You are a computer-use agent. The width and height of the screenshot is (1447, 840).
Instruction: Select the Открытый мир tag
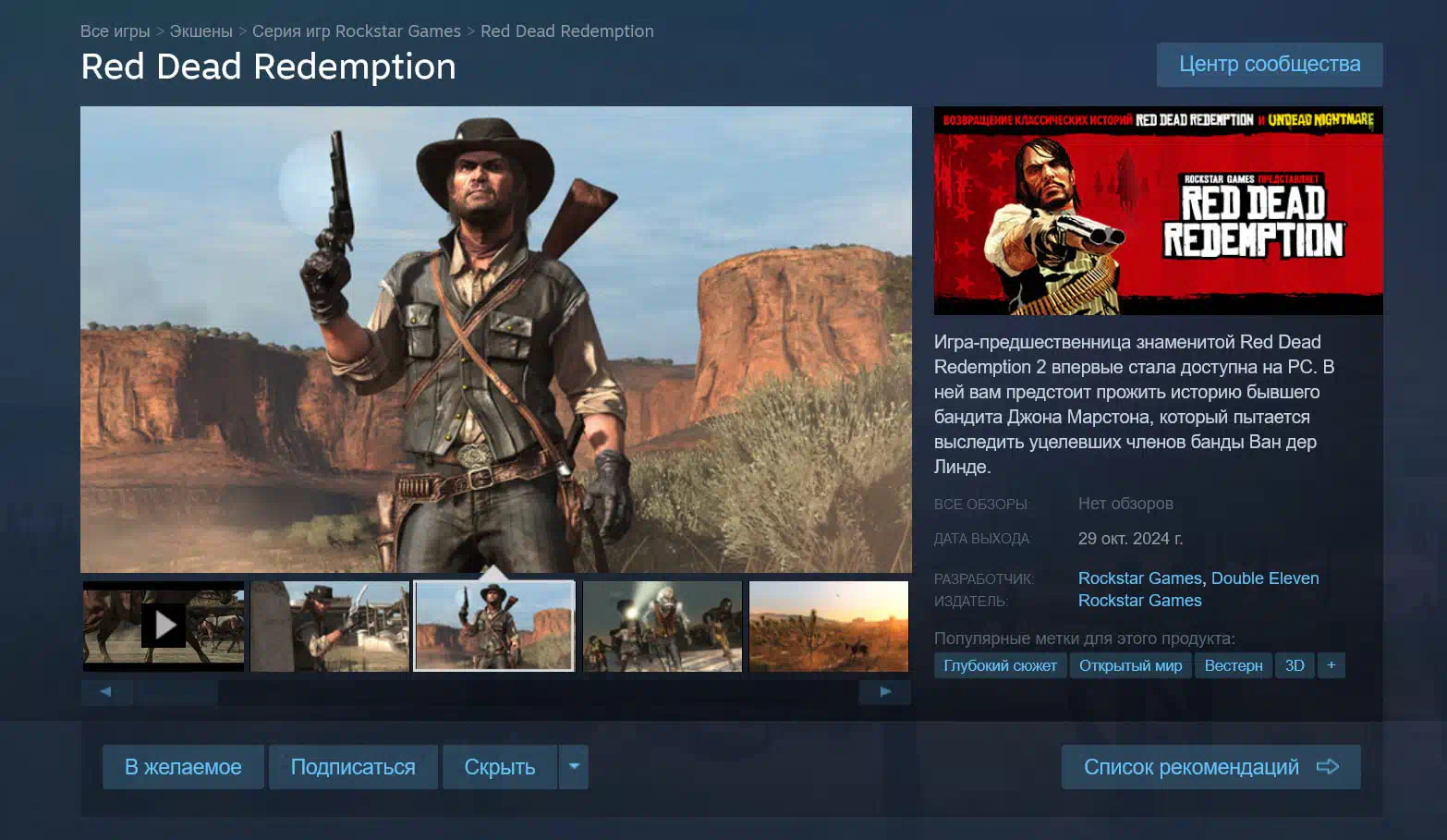tap(1130, 665)
